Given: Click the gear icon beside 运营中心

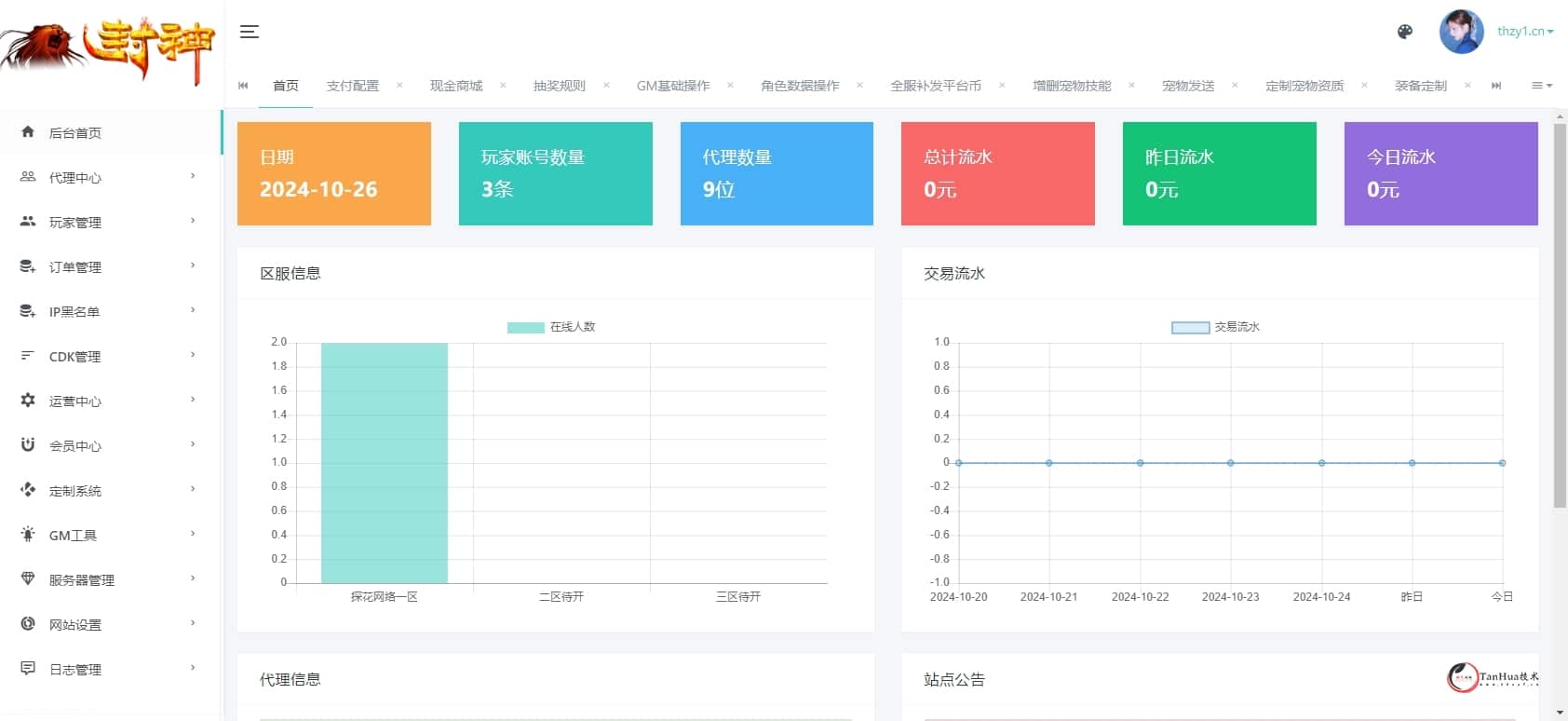Looking at the screenshot, I should pyautogui.click(x=28, y=401).
